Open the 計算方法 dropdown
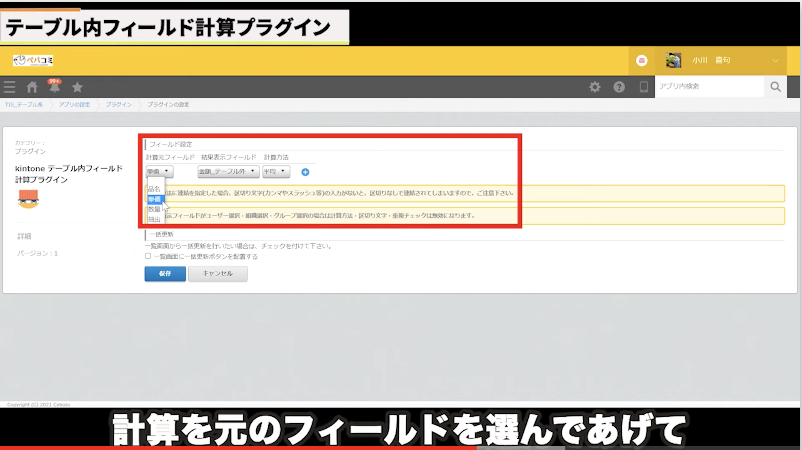 click(276, 172)
